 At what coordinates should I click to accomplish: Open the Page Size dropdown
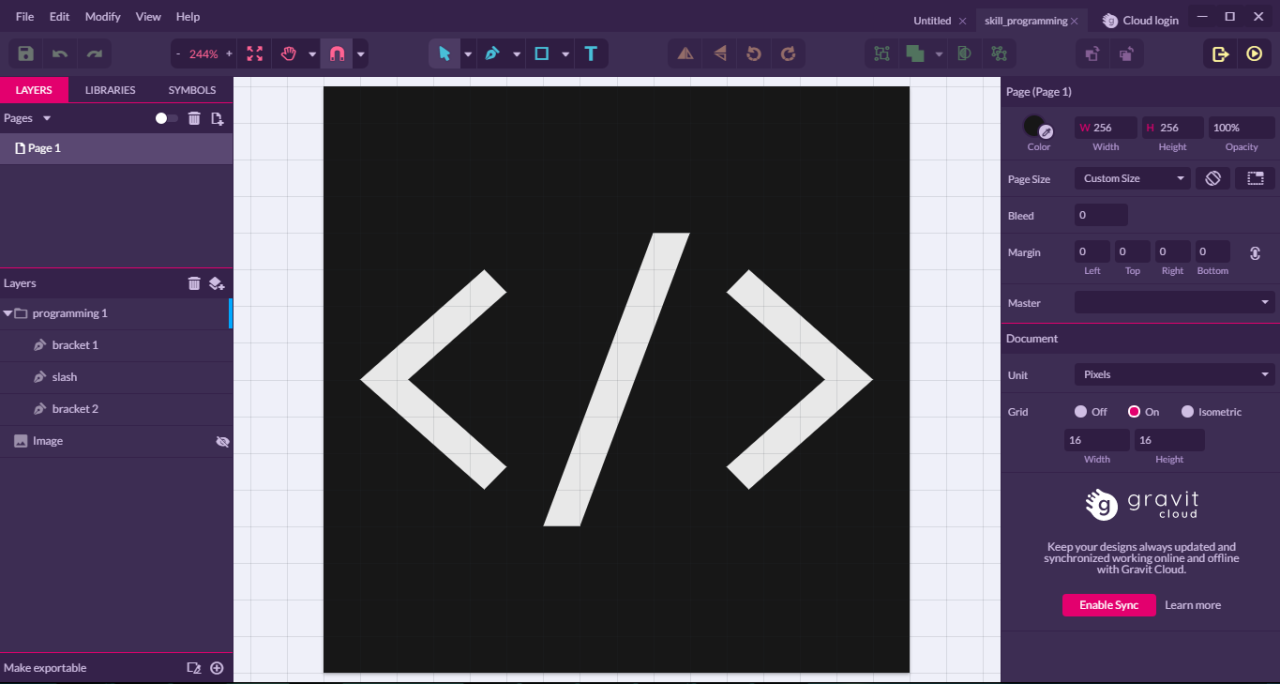(x=1132, y=178)
